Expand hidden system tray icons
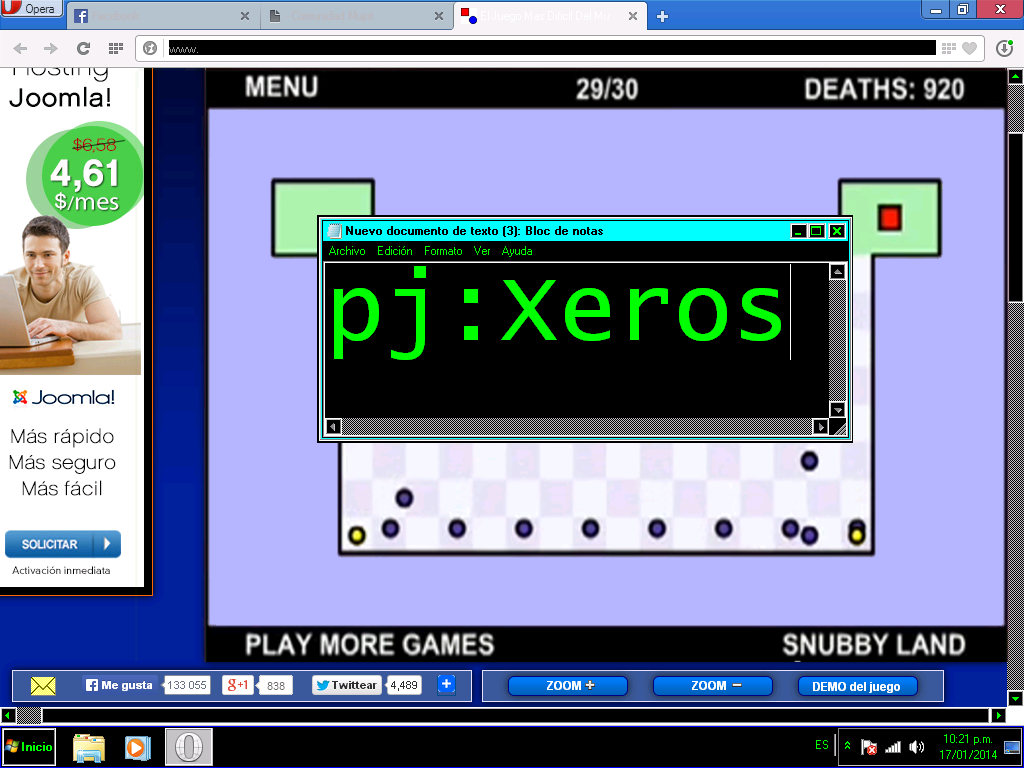1024x768 pixels. coord(847,746)
